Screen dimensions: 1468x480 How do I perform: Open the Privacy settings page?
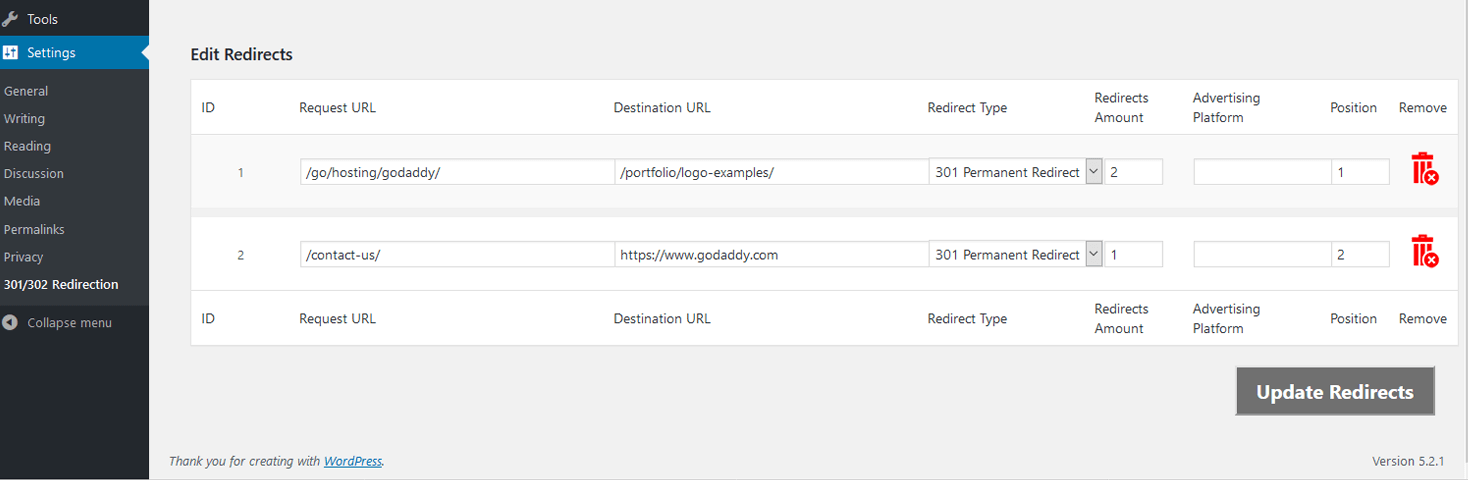24,257
